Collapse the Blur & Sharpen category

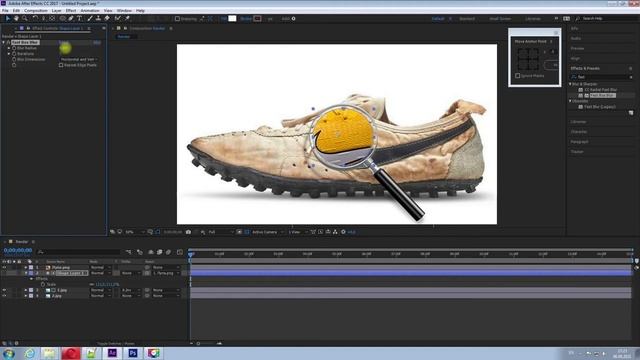pos(571,84)
